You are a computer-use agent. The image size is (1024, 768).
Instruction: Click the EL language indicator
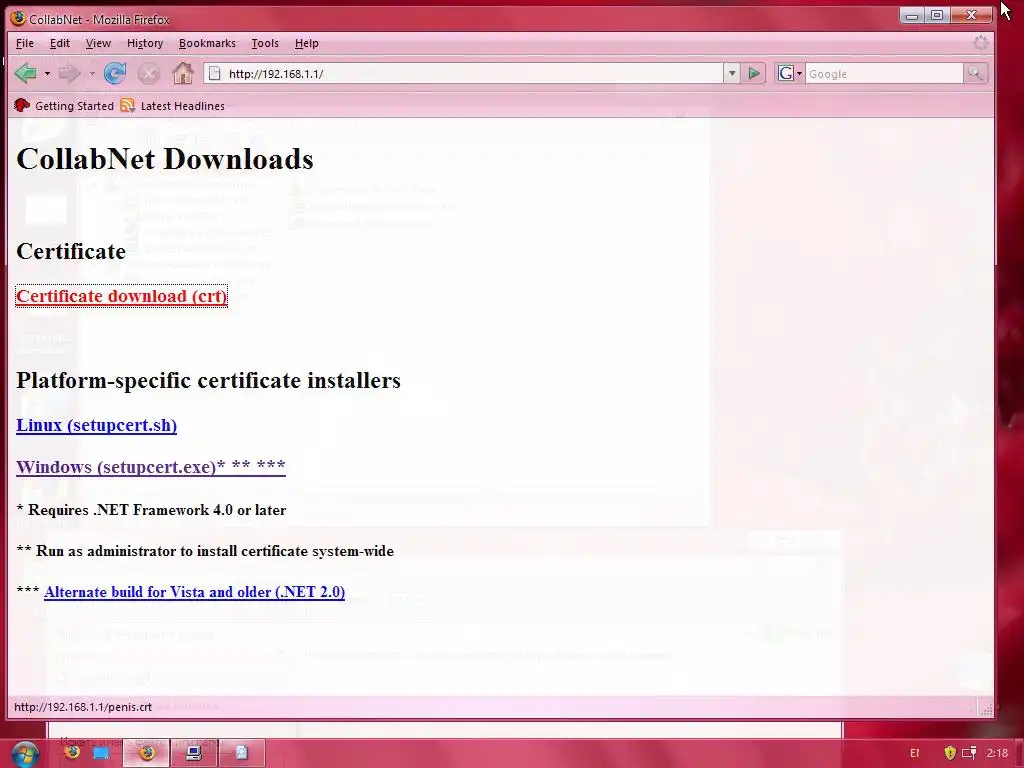click(914, 754)
